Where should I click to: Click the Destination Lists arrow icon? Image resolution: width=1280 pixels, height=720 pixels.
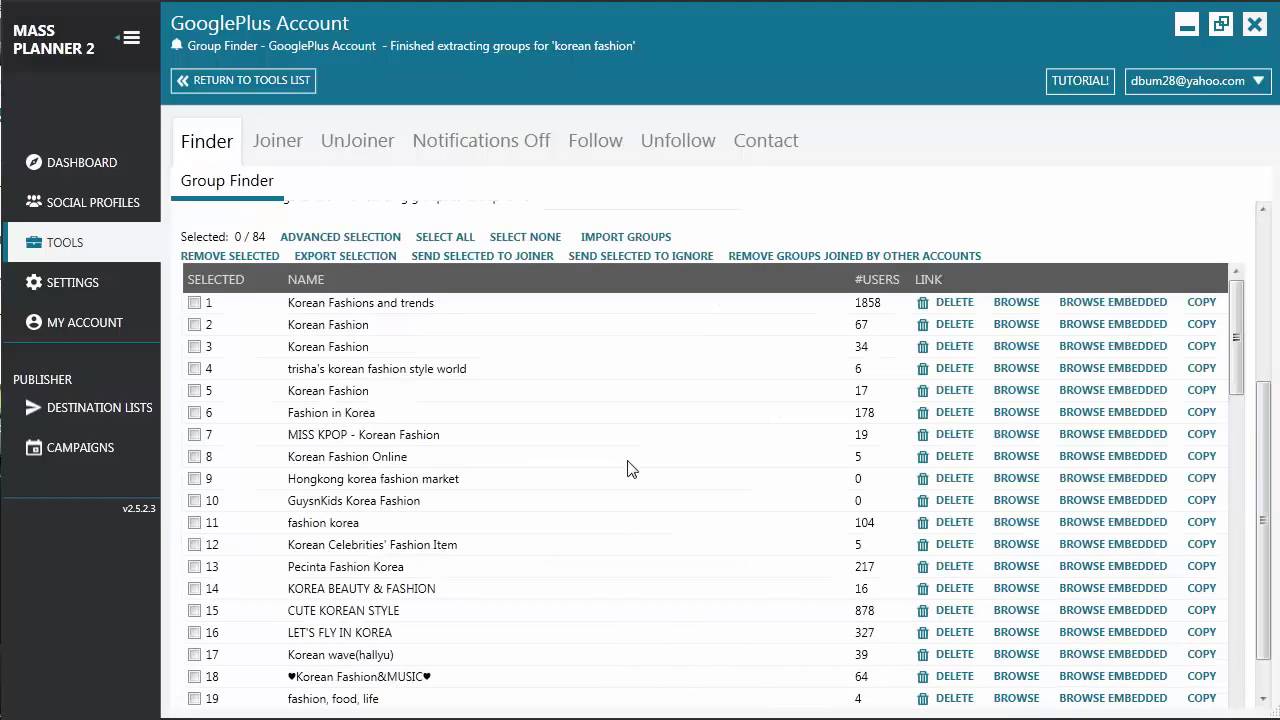tap(33, 407)
